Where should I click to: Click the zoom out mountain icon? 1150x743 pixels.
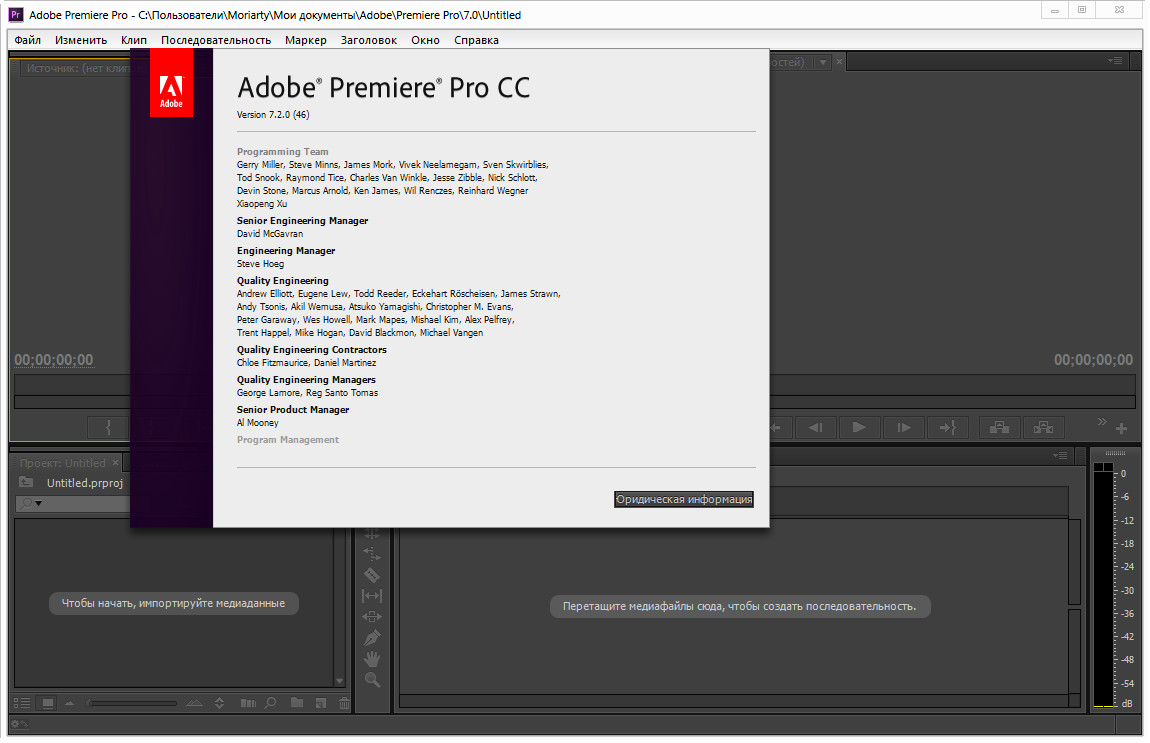[70, 703]
